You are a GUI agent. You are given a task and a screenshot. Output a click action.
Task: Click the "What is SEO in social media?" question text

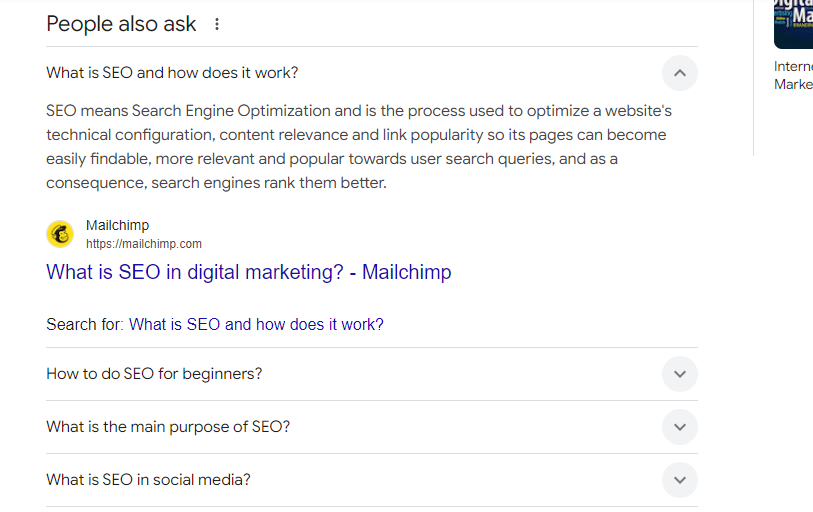148,480
